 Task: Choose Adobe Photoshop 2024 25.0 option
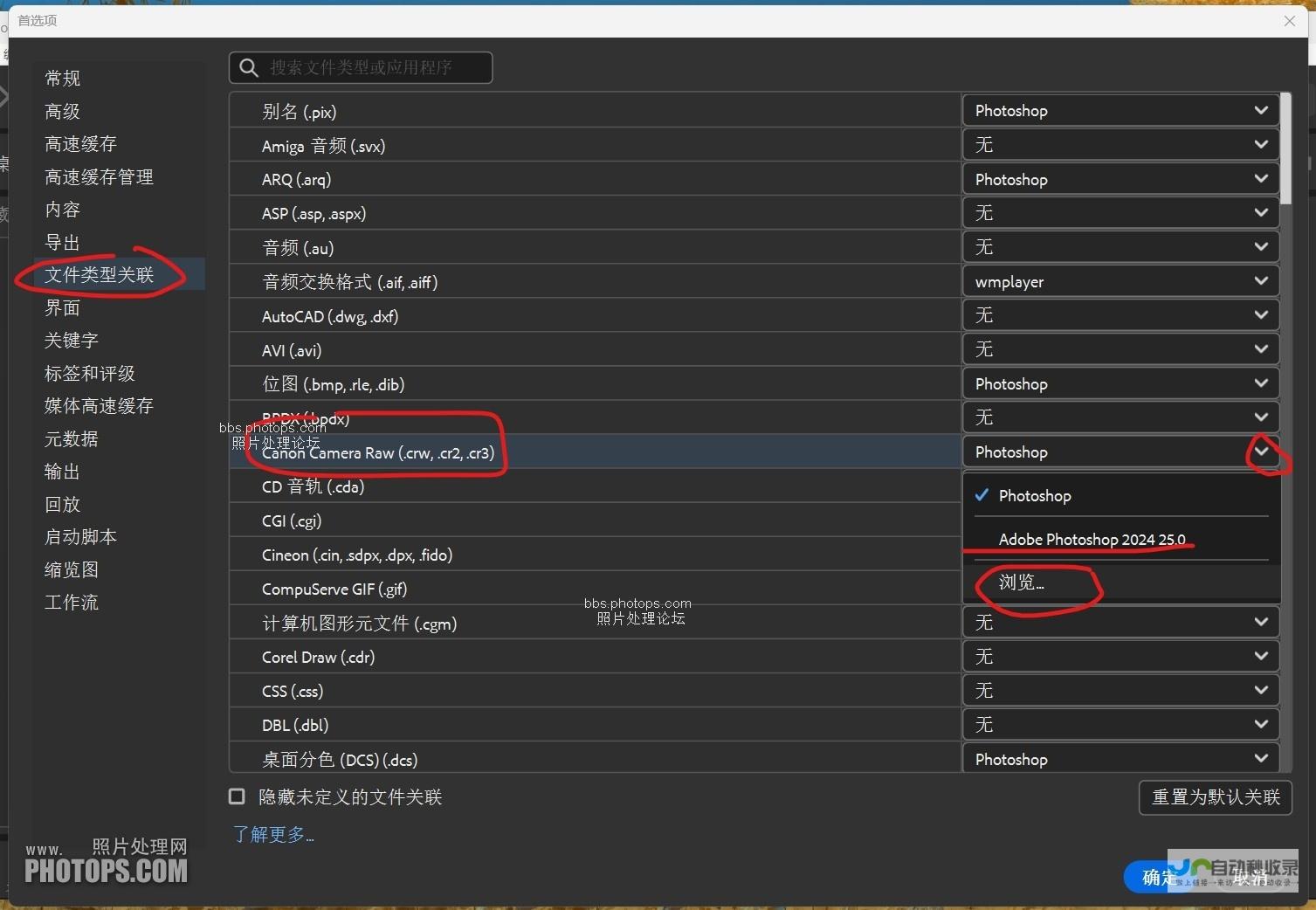point(1121,540)
